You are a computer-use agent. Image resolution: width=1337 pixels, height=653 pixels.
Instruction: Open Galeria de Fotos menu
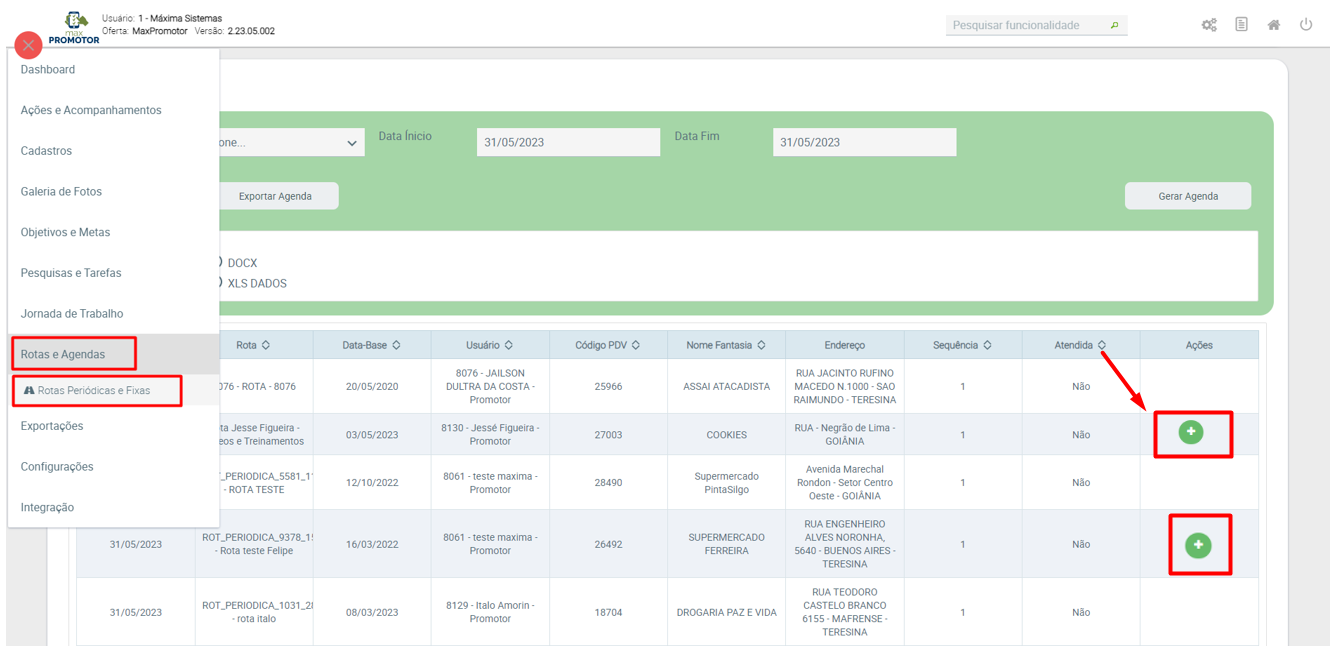coord(61,191)
